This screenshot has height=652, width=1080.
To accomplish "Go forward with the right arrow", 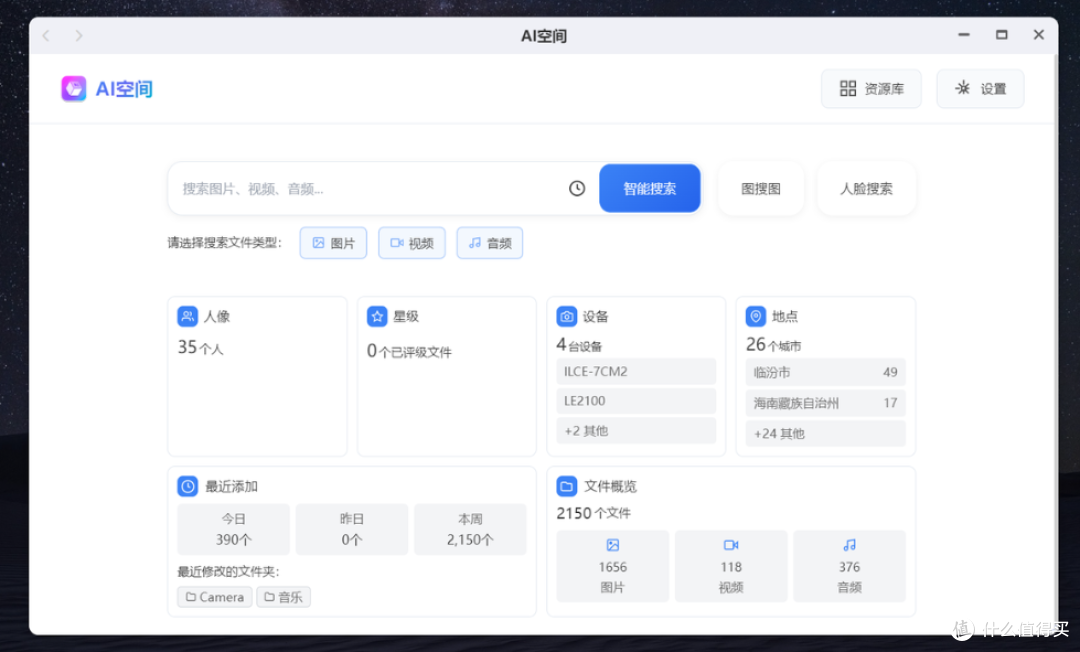I will (79, 35).
